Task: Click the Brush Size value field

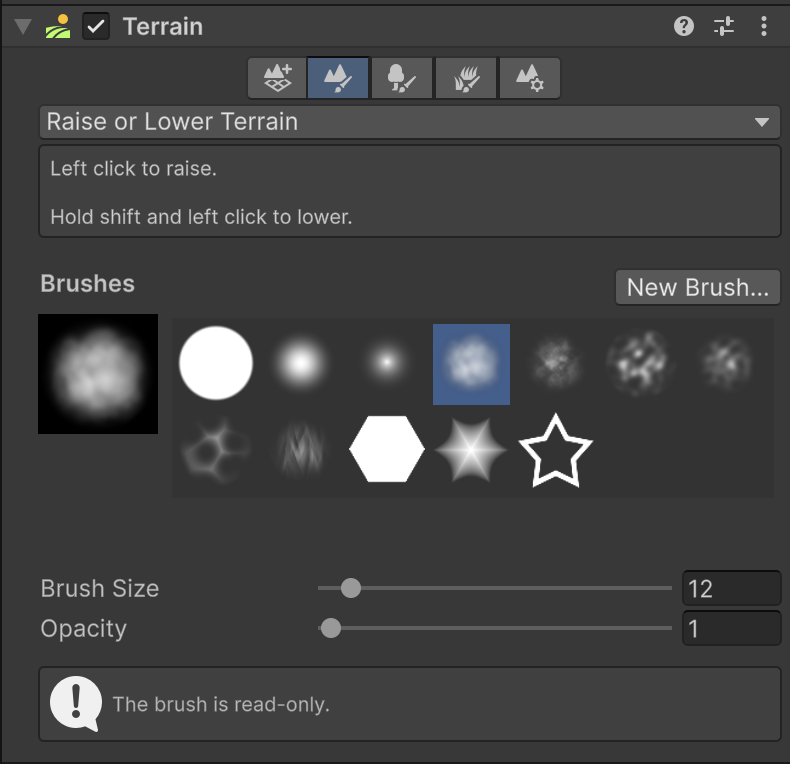Action: tap(730, 588)
